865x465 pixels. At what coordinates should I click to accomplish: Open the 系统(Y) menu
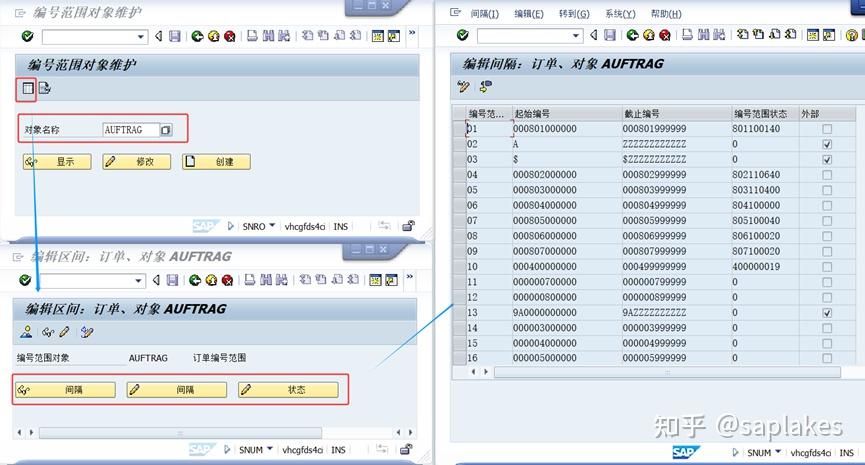pyautogui.click(x=620, y=13)
